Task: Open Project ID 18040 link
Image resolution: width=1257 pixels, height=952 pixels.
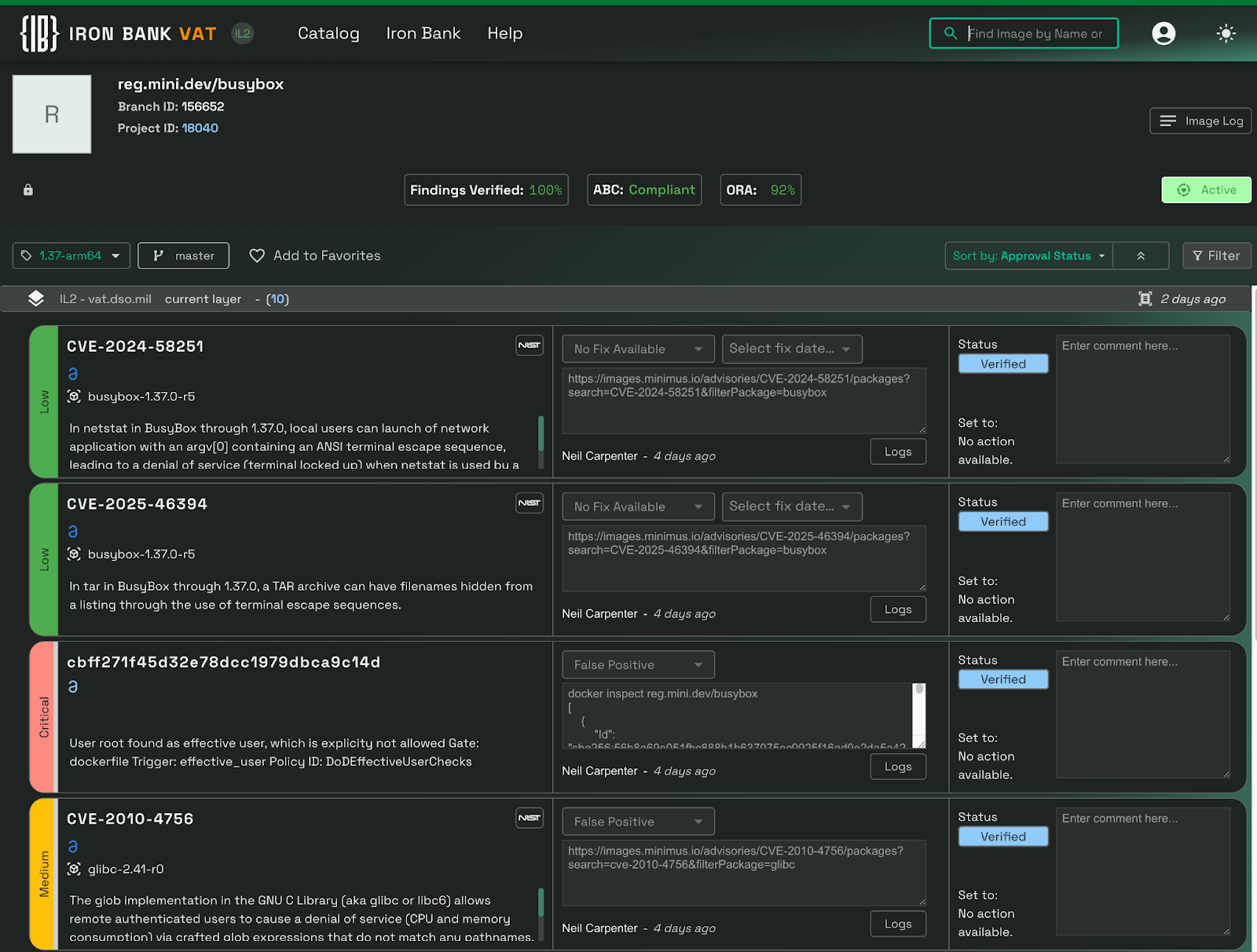Action: tap(200, 128)
